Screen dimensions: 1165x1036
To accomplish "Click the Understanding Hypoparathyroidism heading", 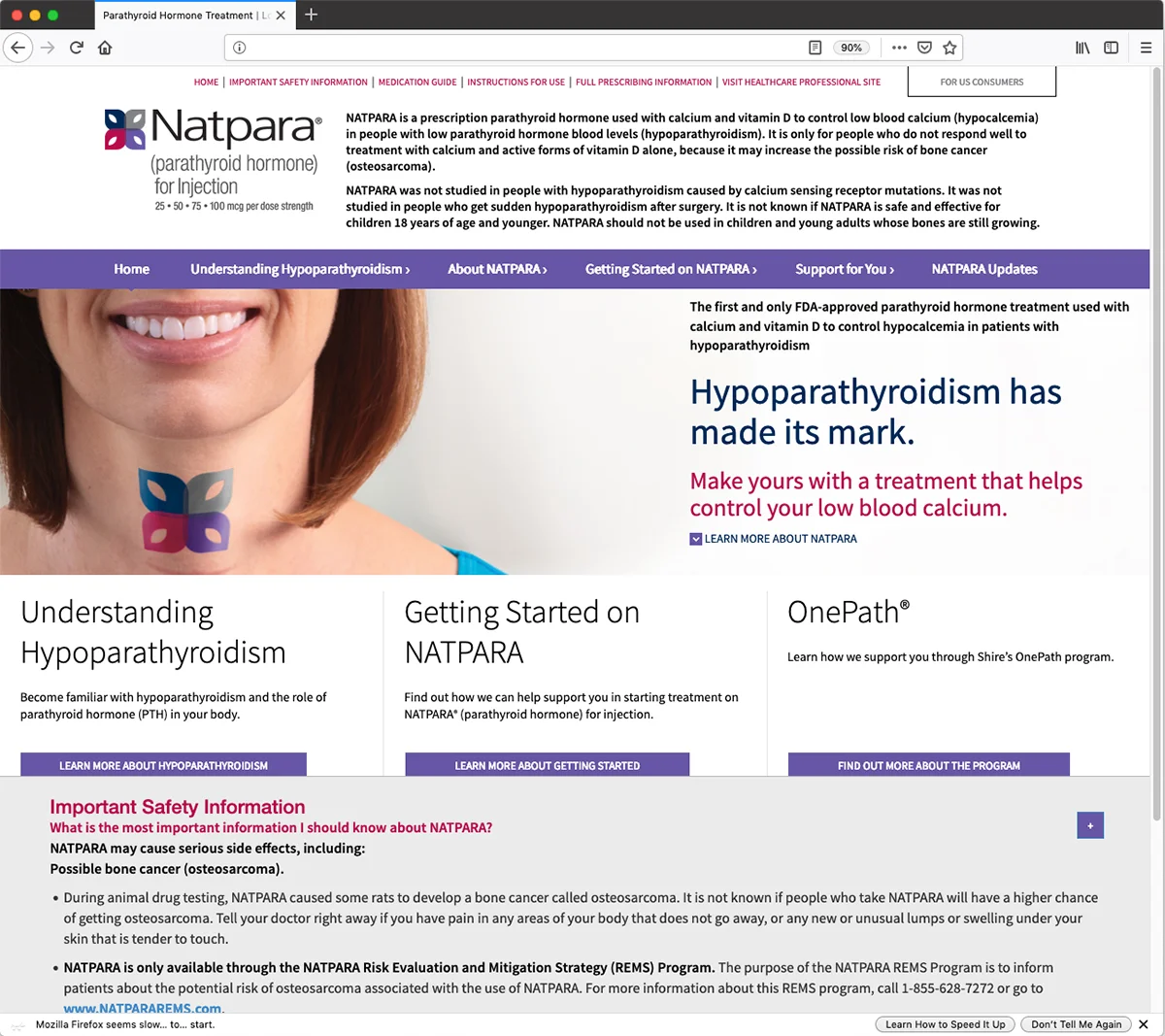I will click(153, 632).
